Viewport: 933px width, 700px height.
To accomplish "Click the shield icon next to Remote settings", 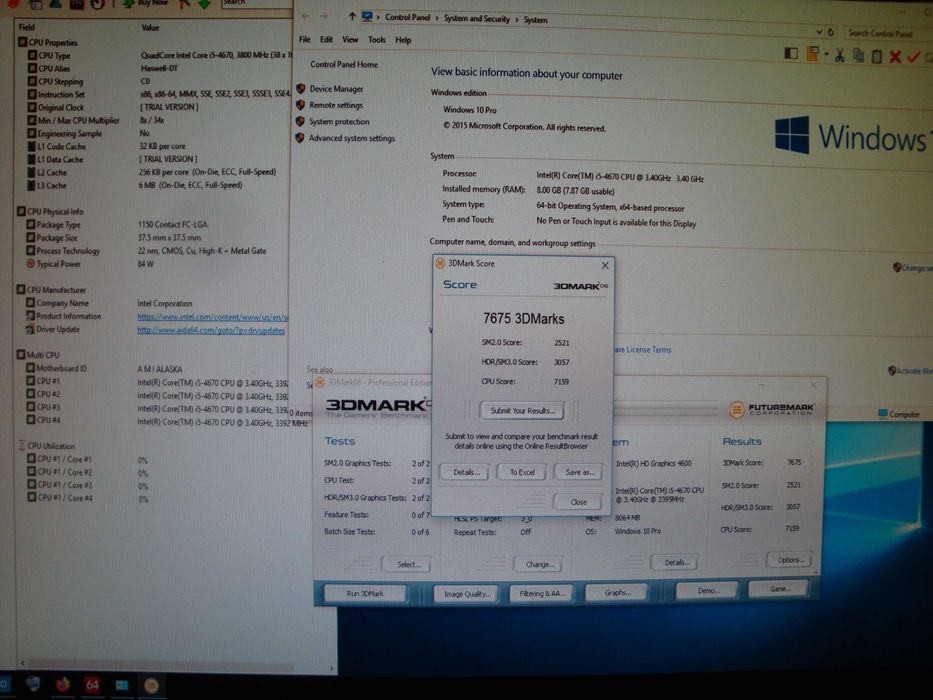I will [x=300, y=105].
